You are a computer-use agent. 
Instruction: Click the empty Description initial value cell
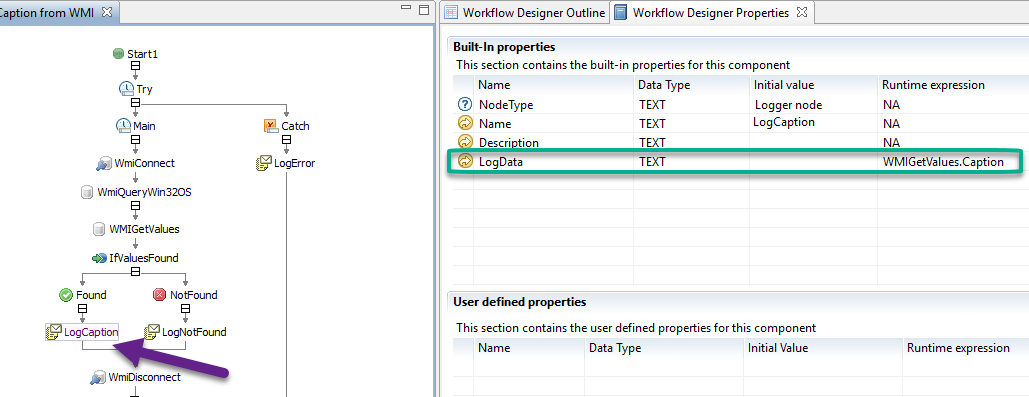point(814,142)
